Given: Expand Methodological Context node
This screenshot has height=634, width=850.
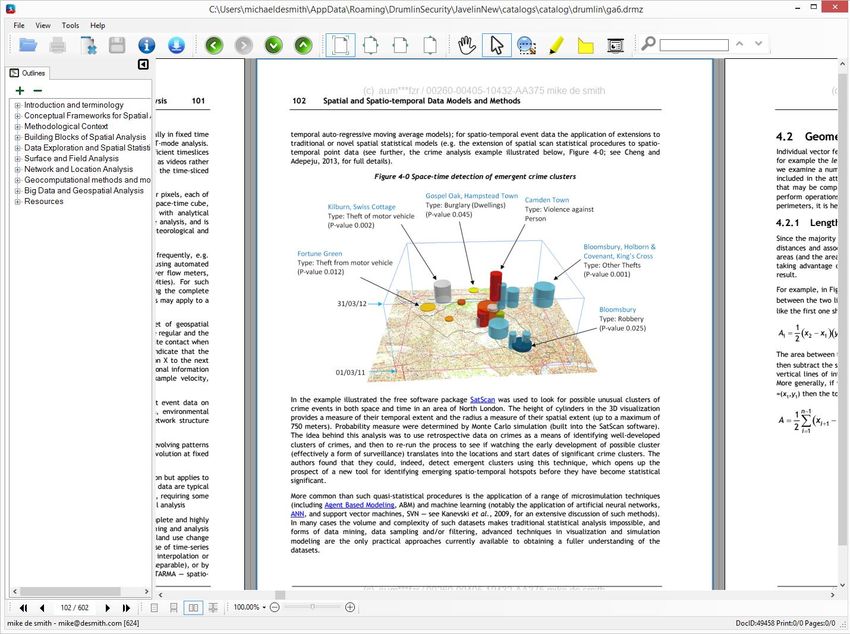Looking at the screenshot, I should pos(17,127).
